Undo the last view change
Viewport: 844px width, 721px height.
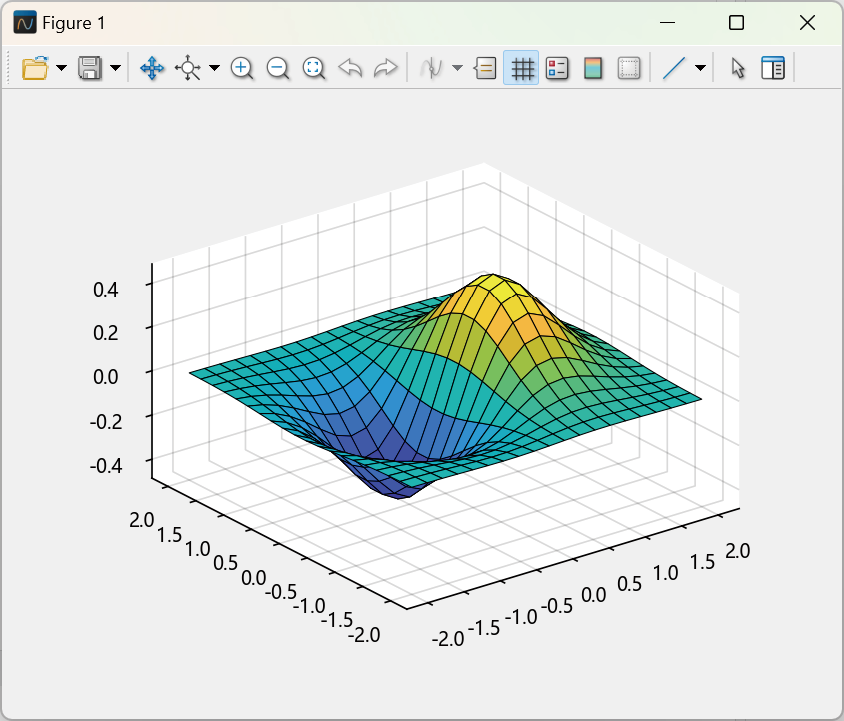(x=350, y=68)
